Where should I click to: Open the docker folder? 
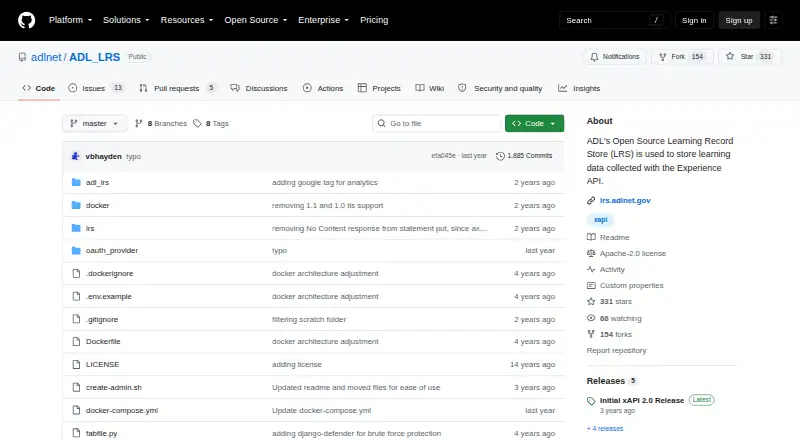(x=97, y=205)
